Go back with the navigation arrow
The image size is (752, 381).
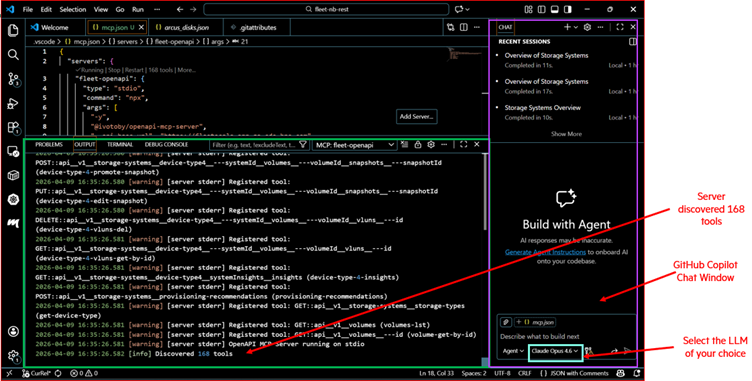point(180,9)
